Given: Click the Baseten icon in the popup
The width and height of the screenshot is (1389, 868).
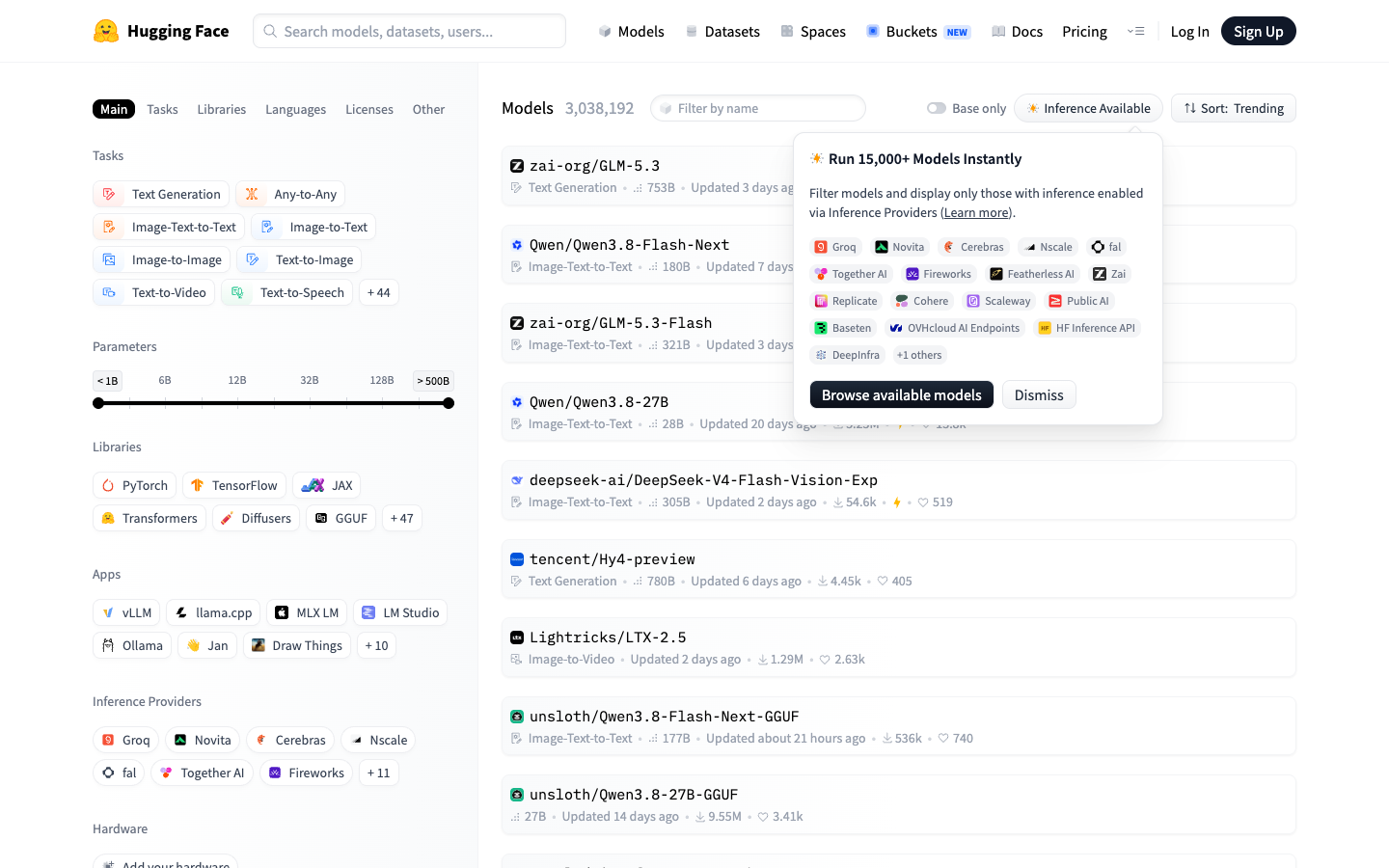Looking at the screenshot, I should point(821,328).
